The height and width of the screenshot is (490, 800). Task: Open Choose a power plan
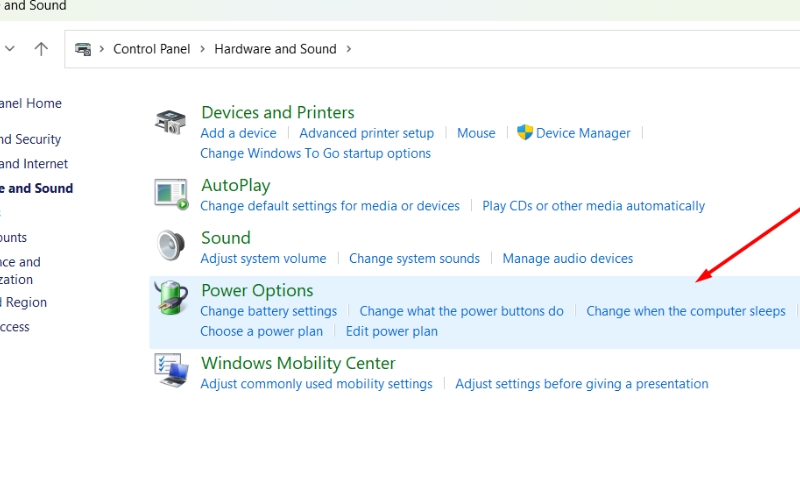(x=262, y=332)
